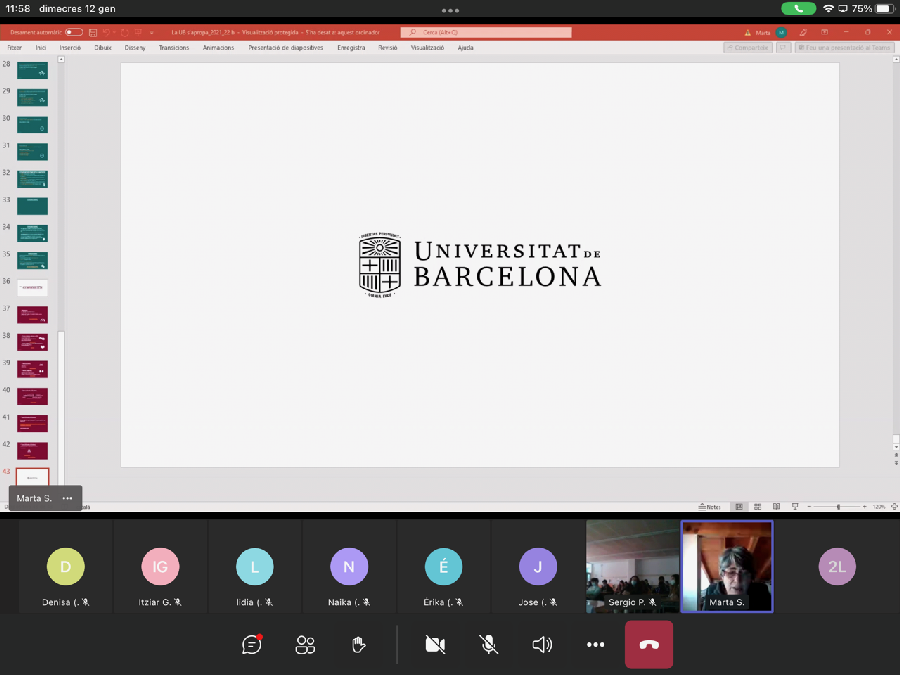Toggle the autosave switch in PowerPoint
The width and height of the screenshot is (900, 675).
(74, 32)
